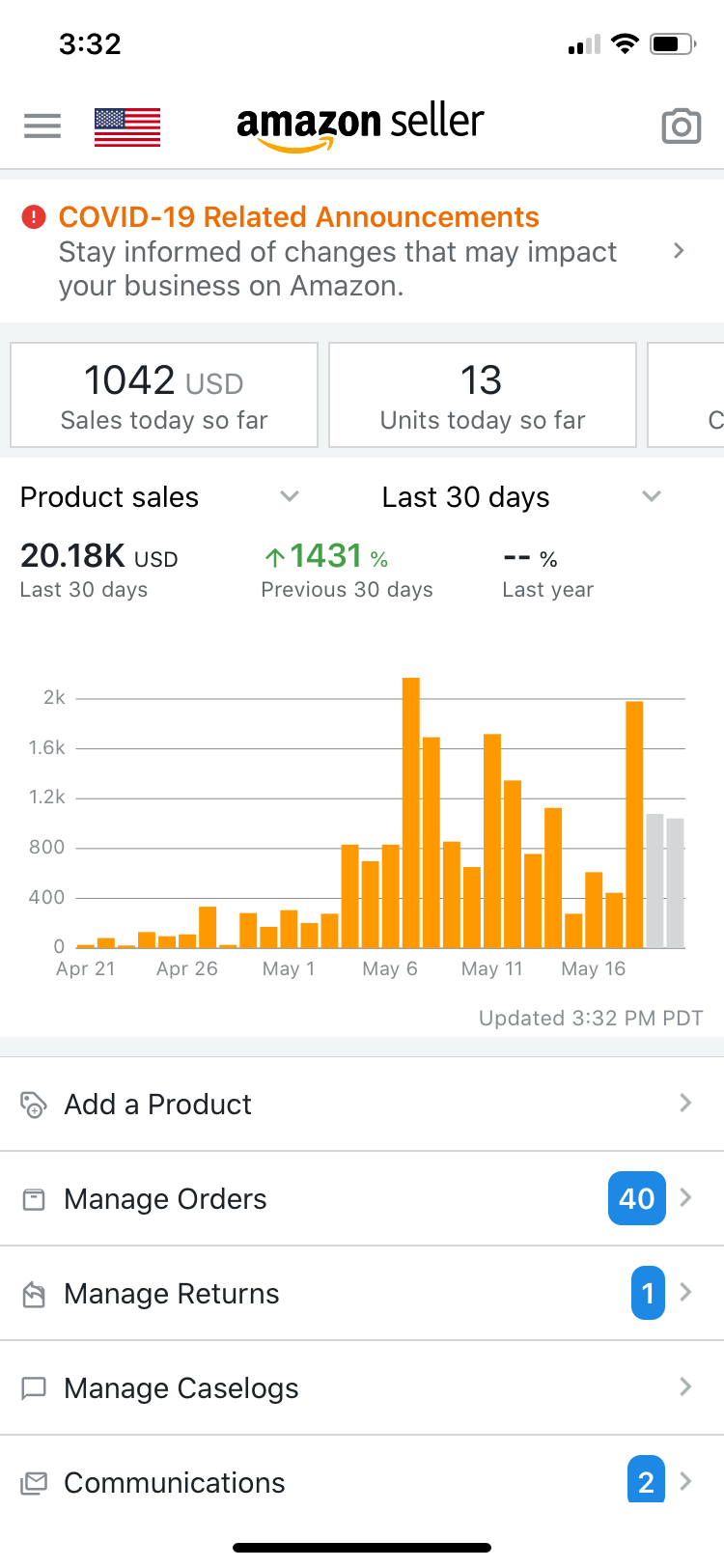724x1568 pixels.
Task: Tap the Sales today so far card
Action: pos(164,395)
